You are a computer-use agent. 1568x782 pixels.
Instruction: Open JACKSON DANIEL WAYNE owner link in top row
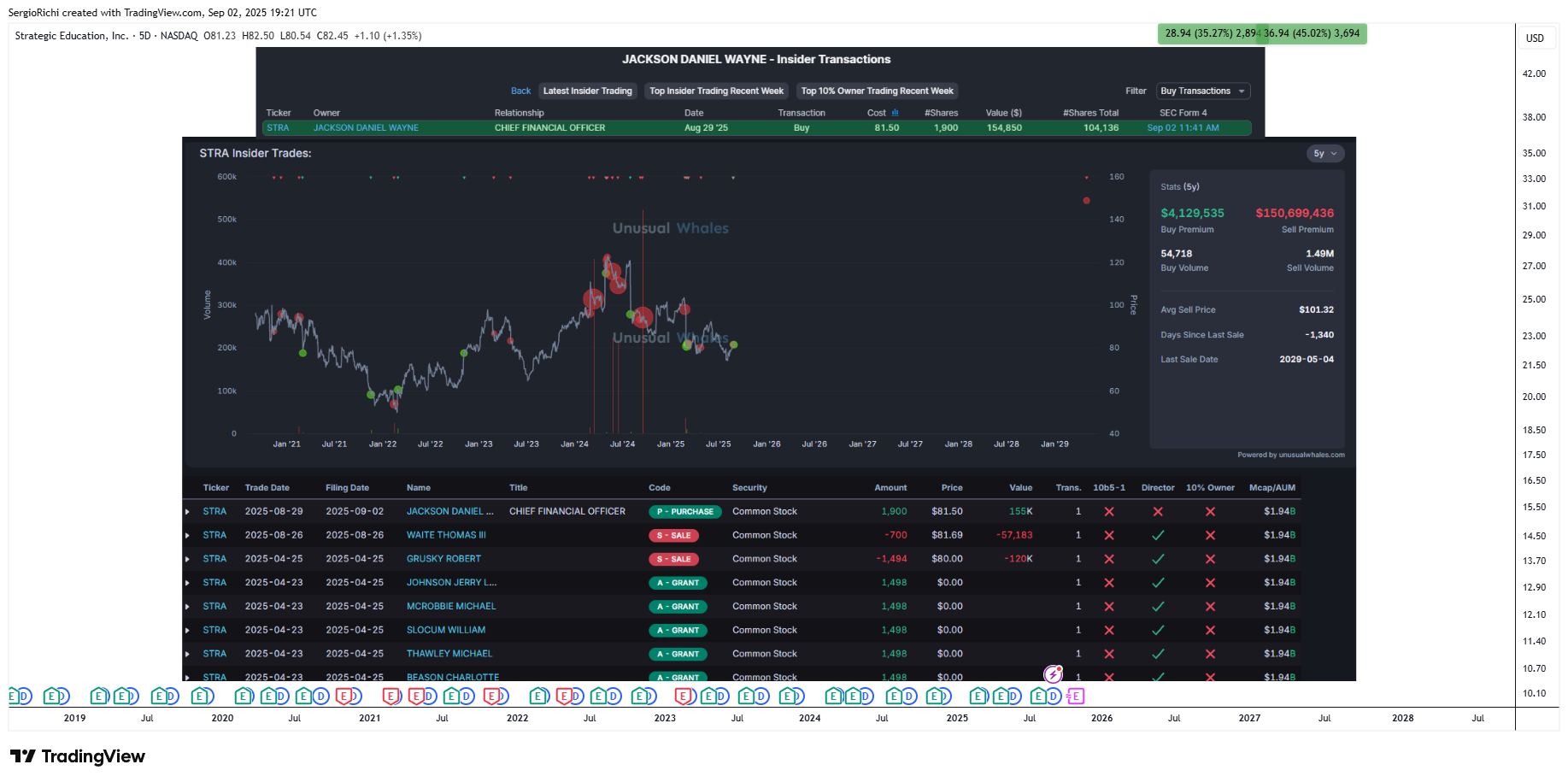pyautogui.click(x=366, y=128)
